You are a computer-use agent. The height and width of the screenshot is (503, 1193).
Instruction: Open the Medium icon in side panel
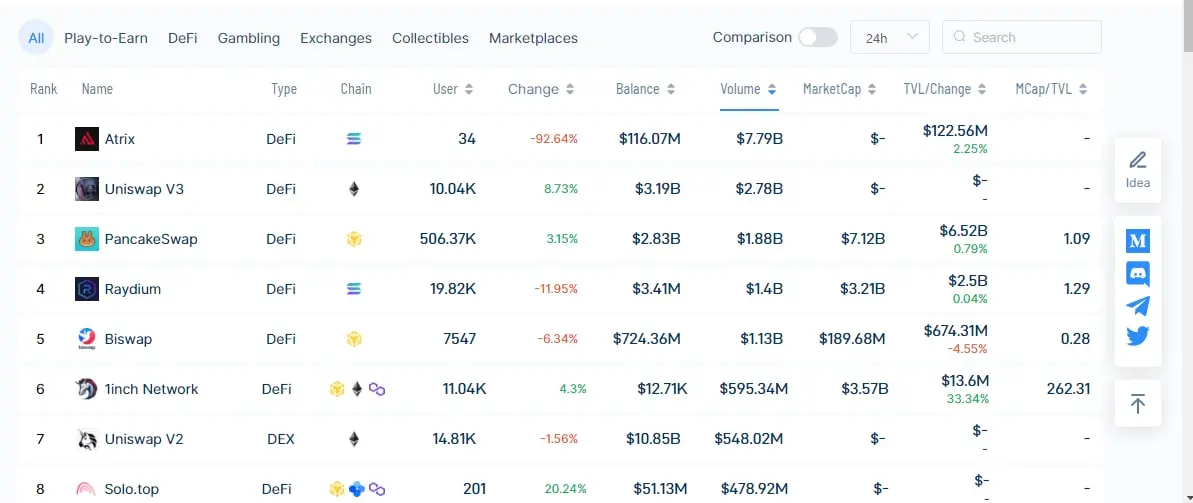pos(1137,241)
